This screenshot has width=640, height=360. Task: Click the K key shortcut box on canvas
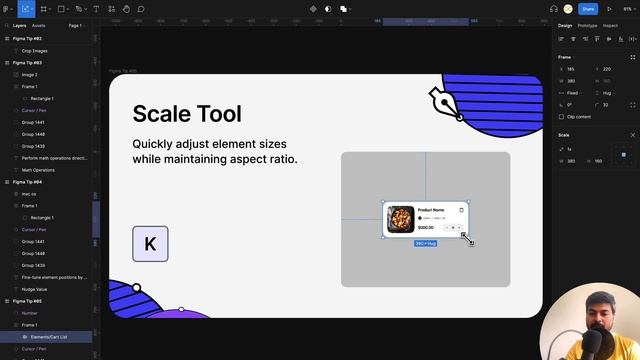click(x=150, y=244)
